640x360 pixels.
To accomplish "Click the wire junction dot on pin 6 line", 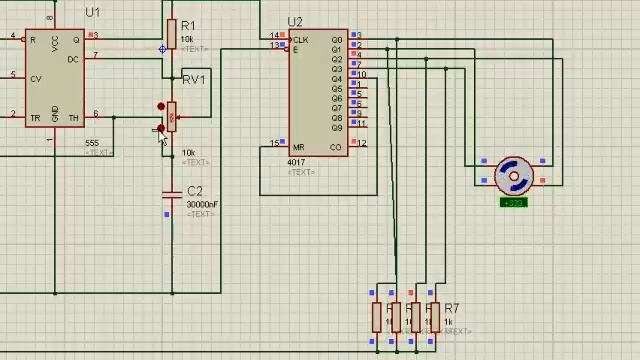I will point(114,118).
